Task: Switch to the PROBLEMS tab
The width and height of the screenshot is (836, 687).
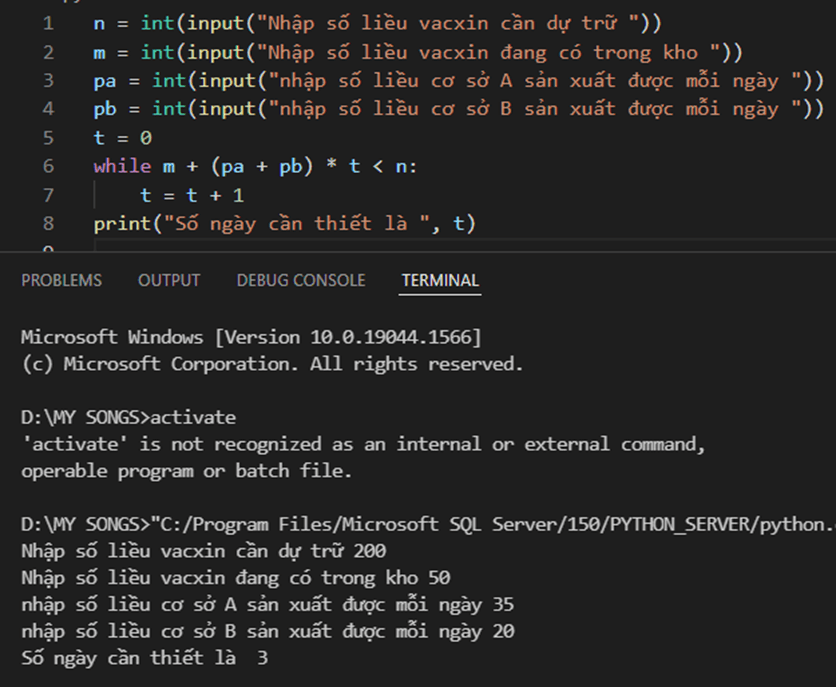Action: (x=61, y=281)
